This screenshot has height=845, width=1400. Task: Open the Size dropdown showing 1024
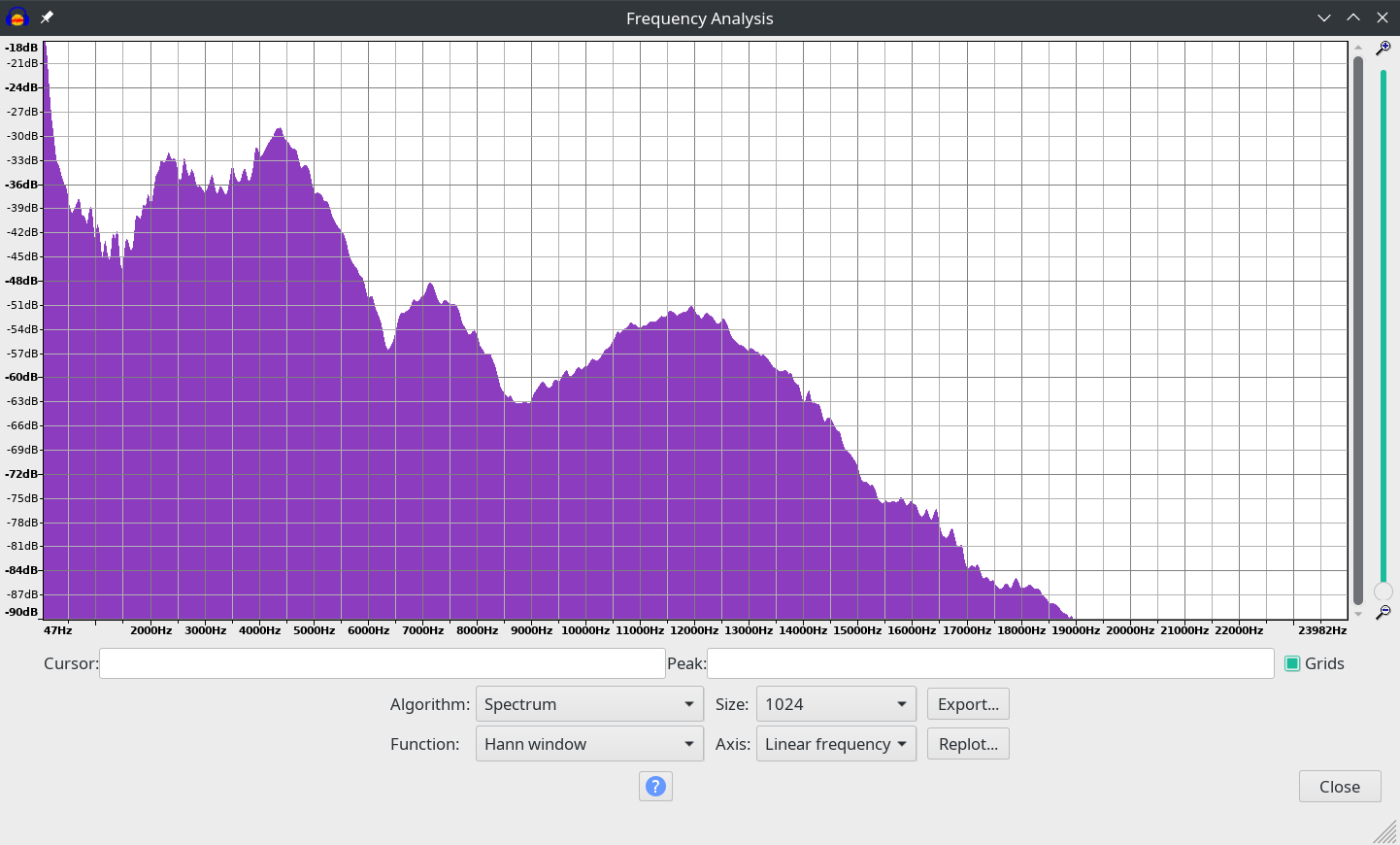coord(836,704)
